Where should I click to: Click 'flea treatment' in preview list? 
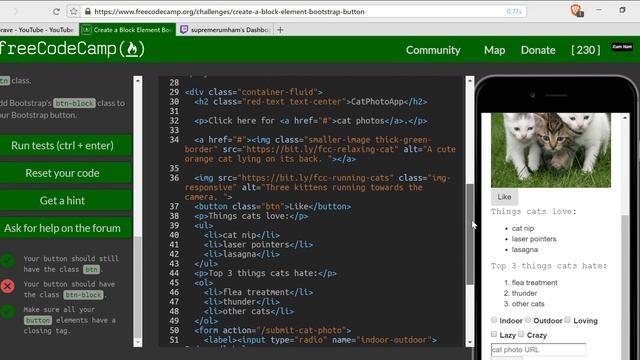(x=534, y=282)
